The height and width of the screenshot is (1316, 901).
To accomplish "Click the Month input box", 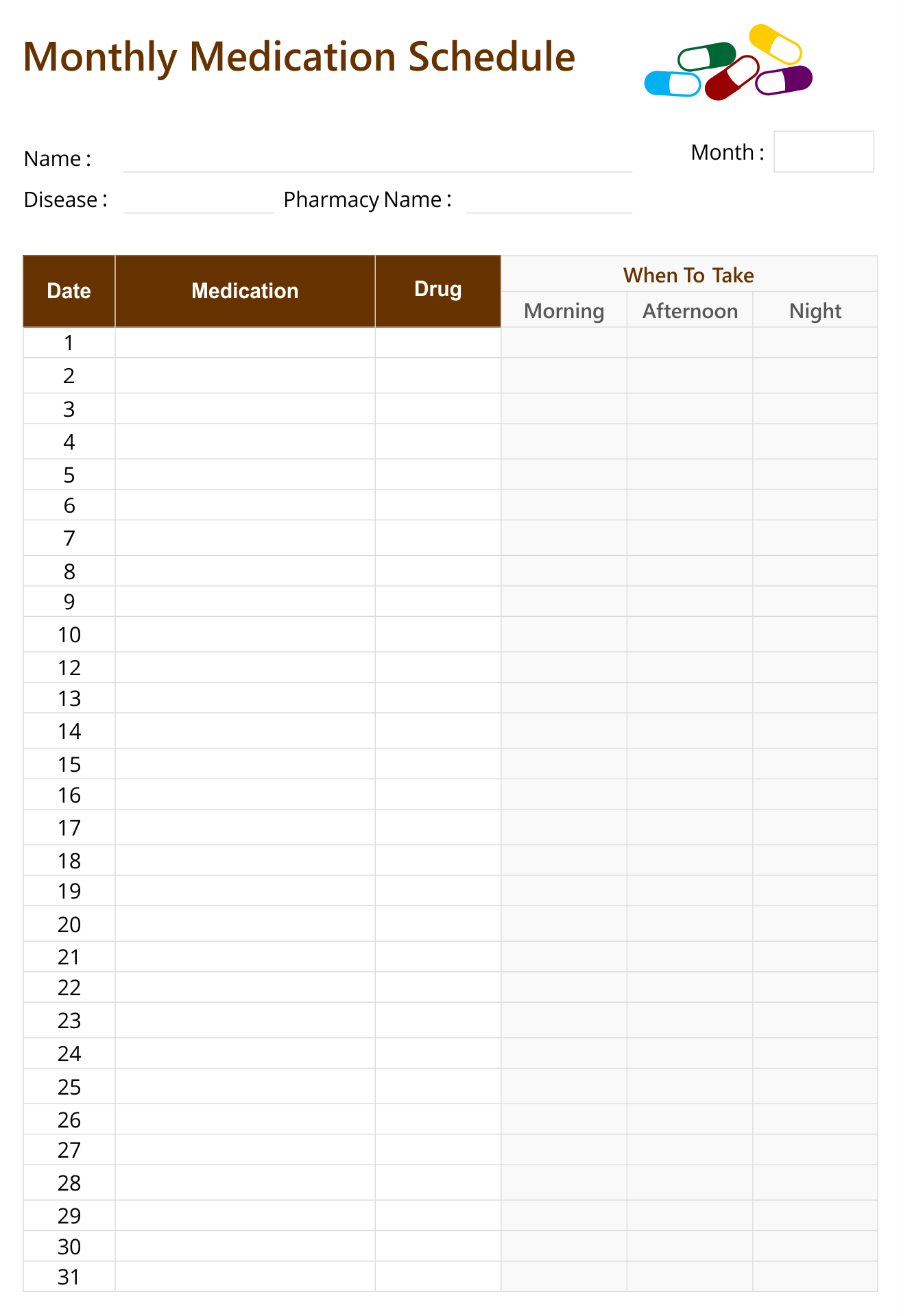I will [824, 151].
